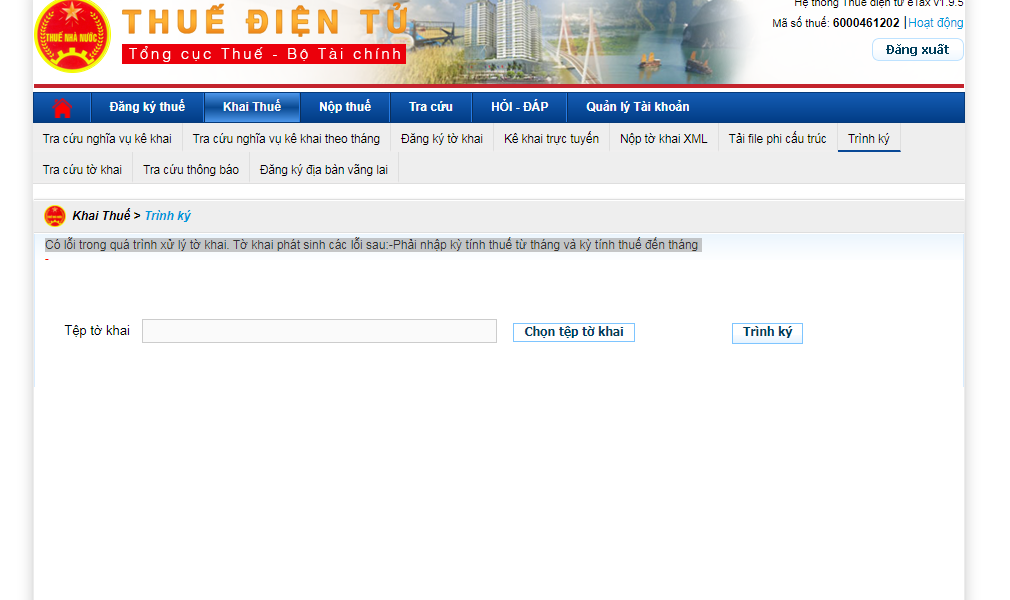Screen dimensions: 1010x600
Task: Go to the red home icon
Action: click(62, 108)
